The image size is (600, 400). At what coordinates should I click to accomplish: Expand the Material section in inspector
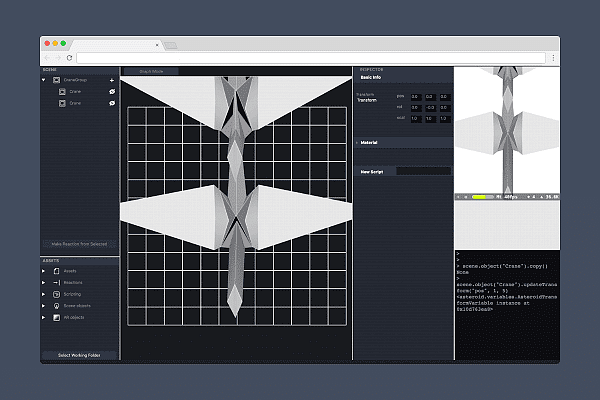[x=357, y=143]
